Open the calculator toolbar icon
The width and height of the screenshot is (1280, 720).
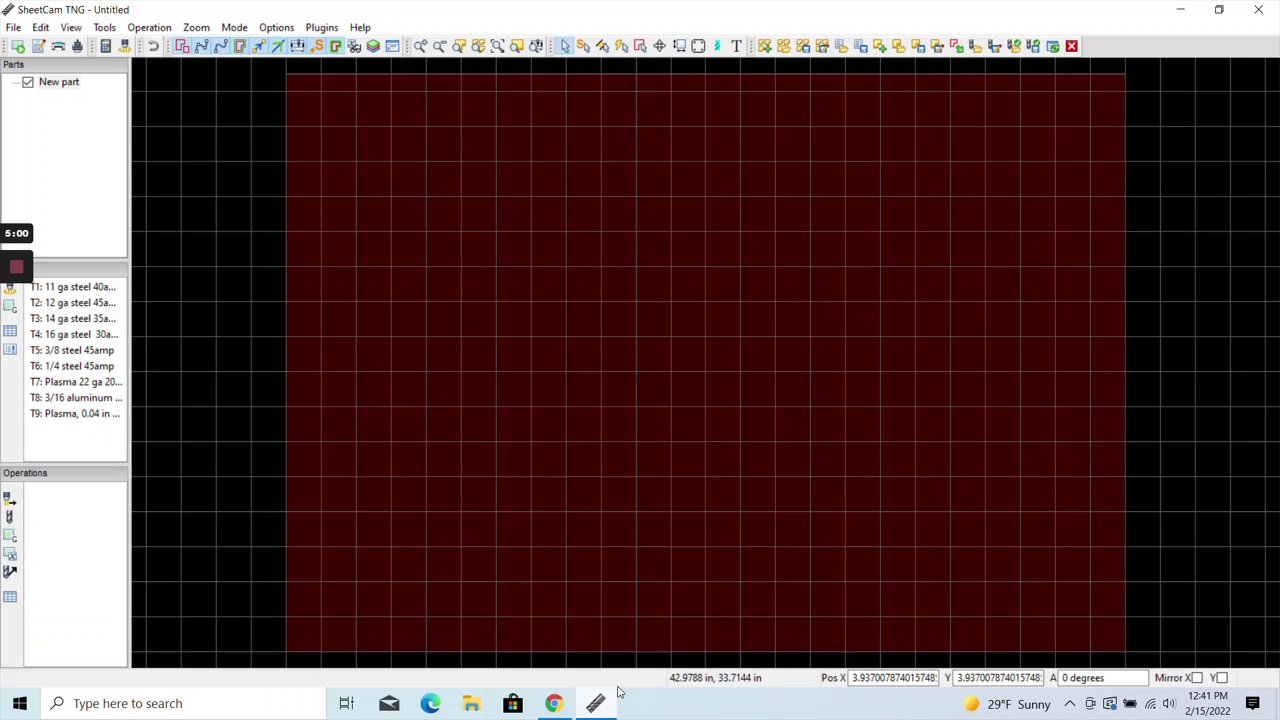coord(105,46)
